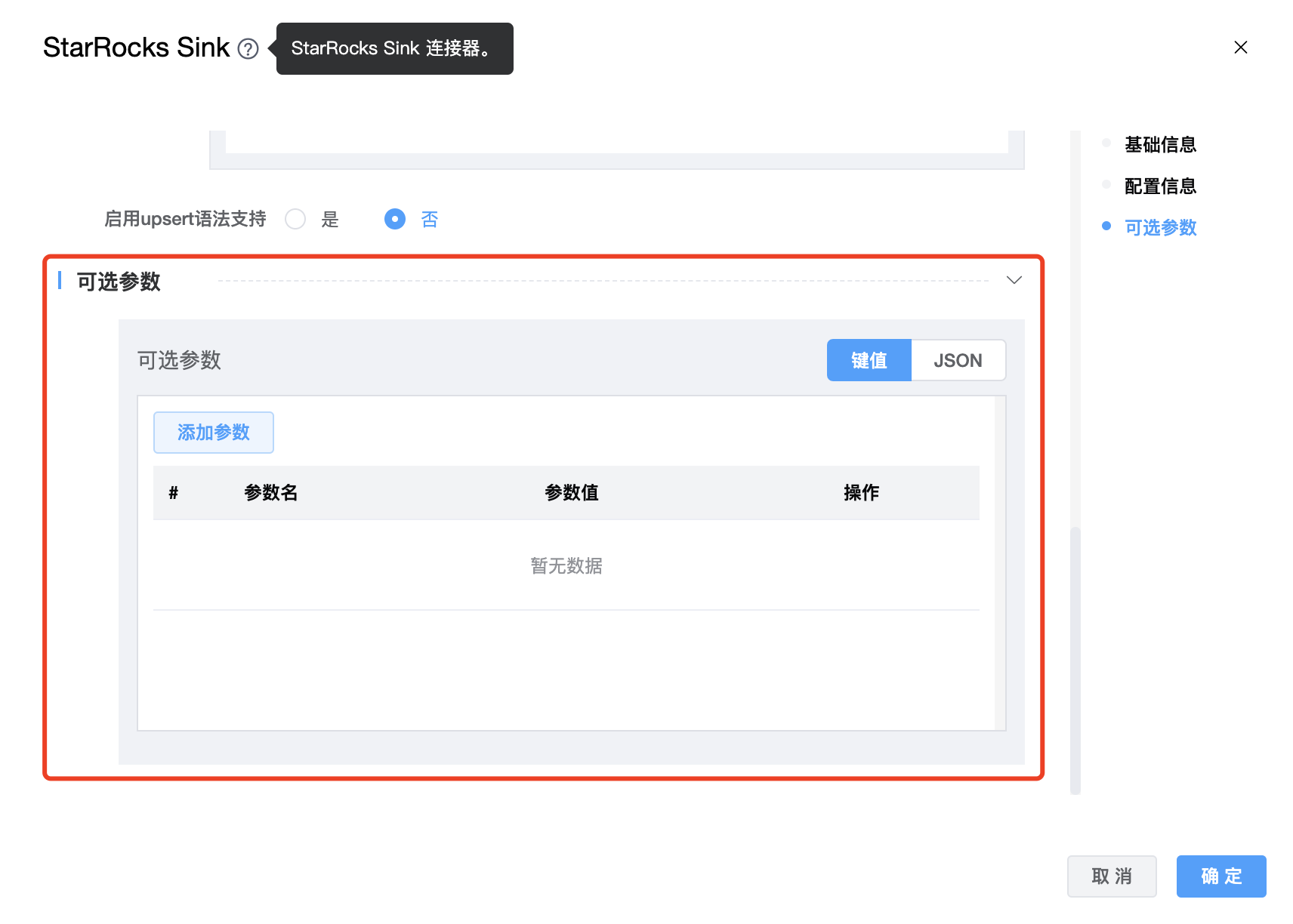
Task: Select 可选参数 in the right anchor list
Action: coord(1160,227)
